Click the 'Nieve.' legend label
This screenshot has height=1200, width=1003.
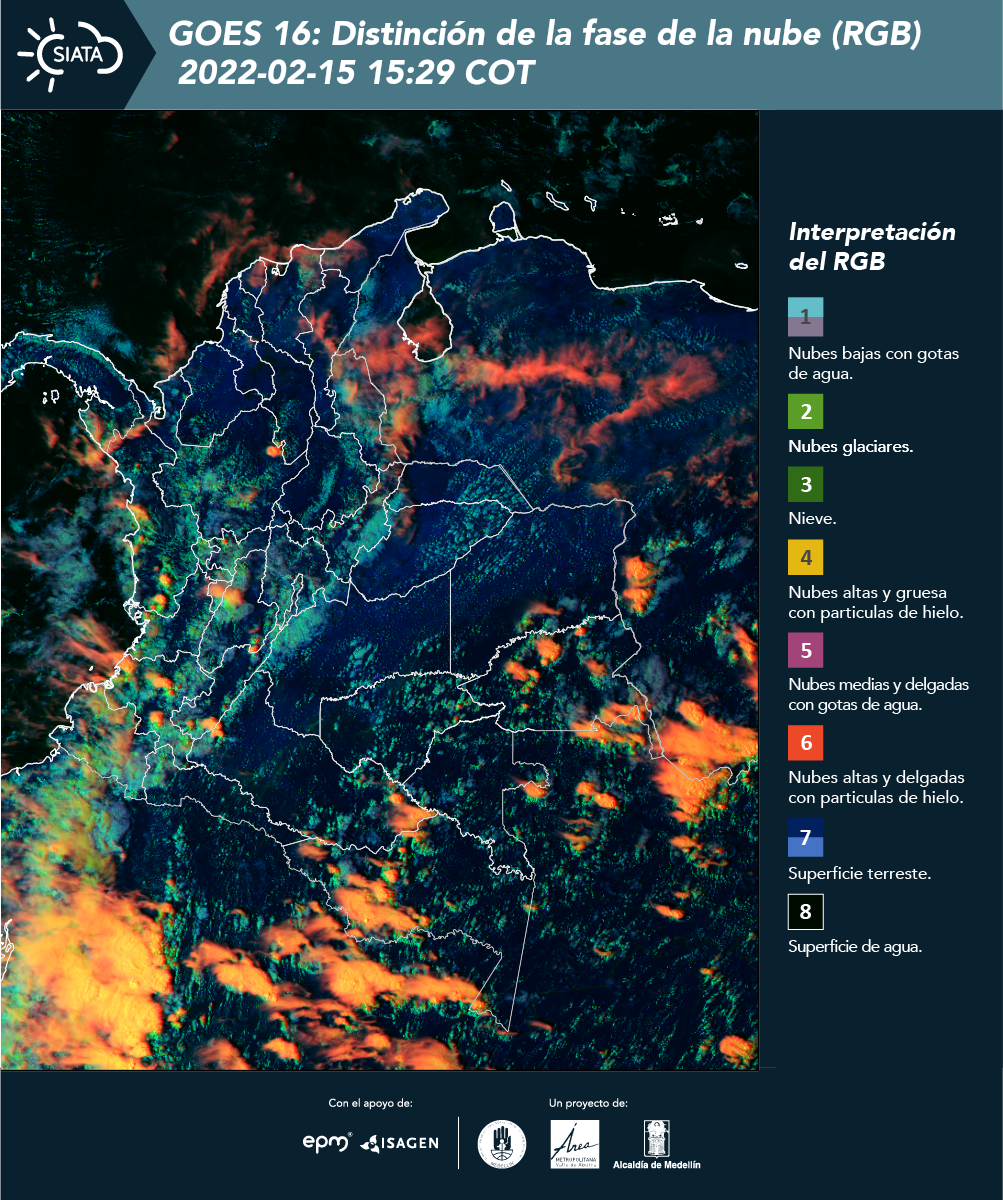click(812, 519)
